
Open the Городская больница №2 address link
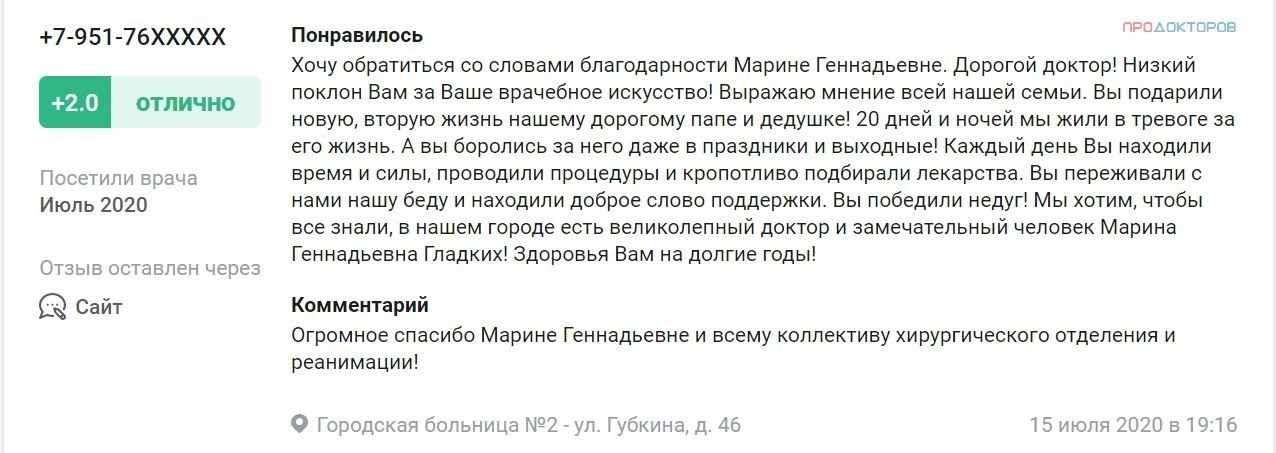(529, 425)
